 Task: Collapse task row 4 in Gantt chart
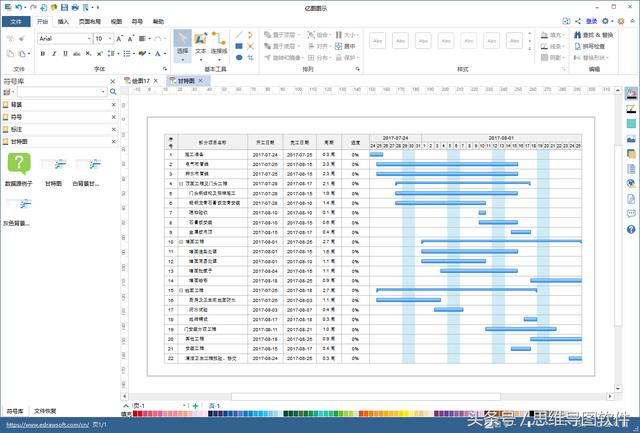coord(181,184)
